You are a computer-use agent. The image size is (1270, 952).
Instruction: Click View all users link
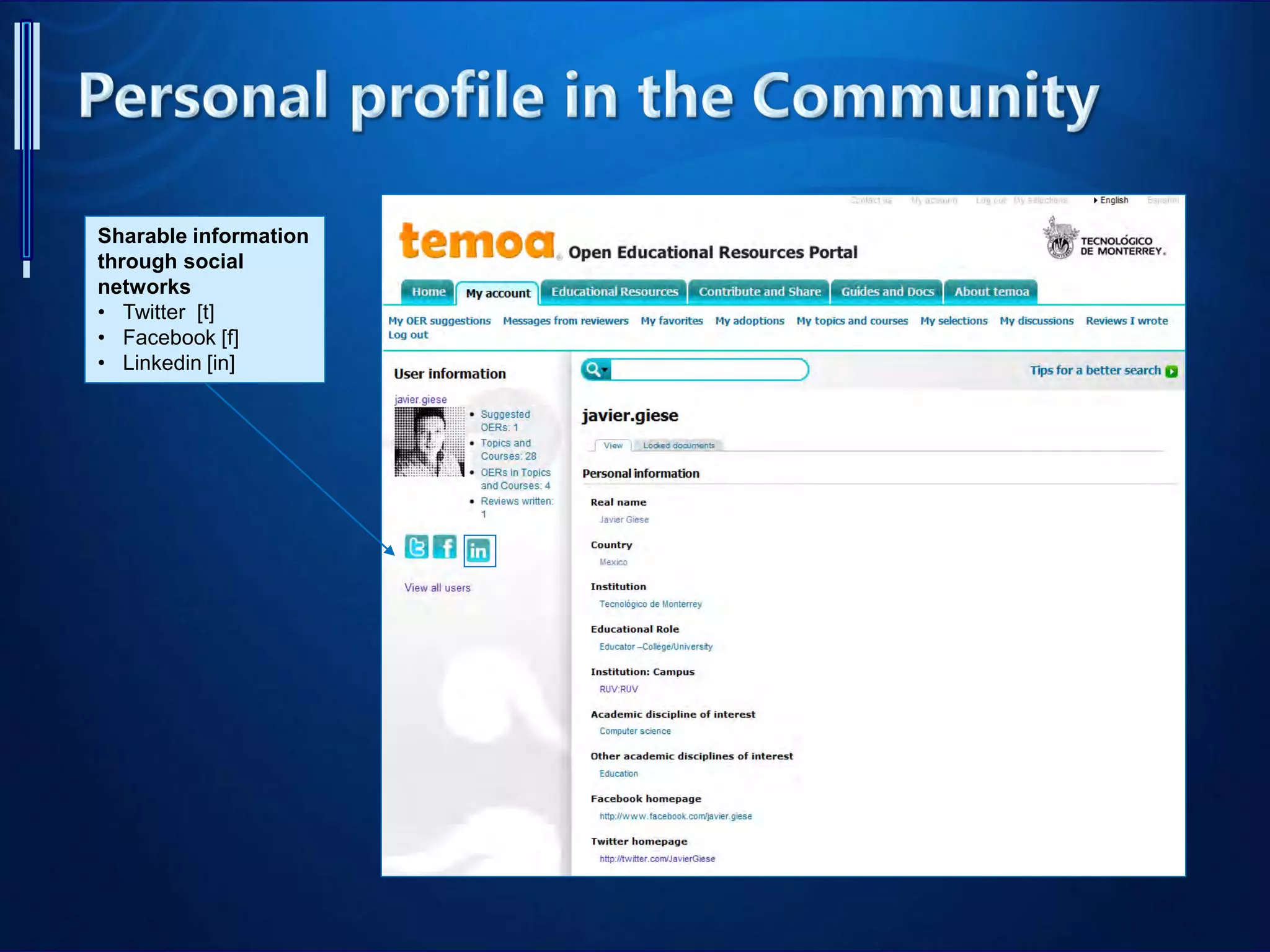coord(437,588)
